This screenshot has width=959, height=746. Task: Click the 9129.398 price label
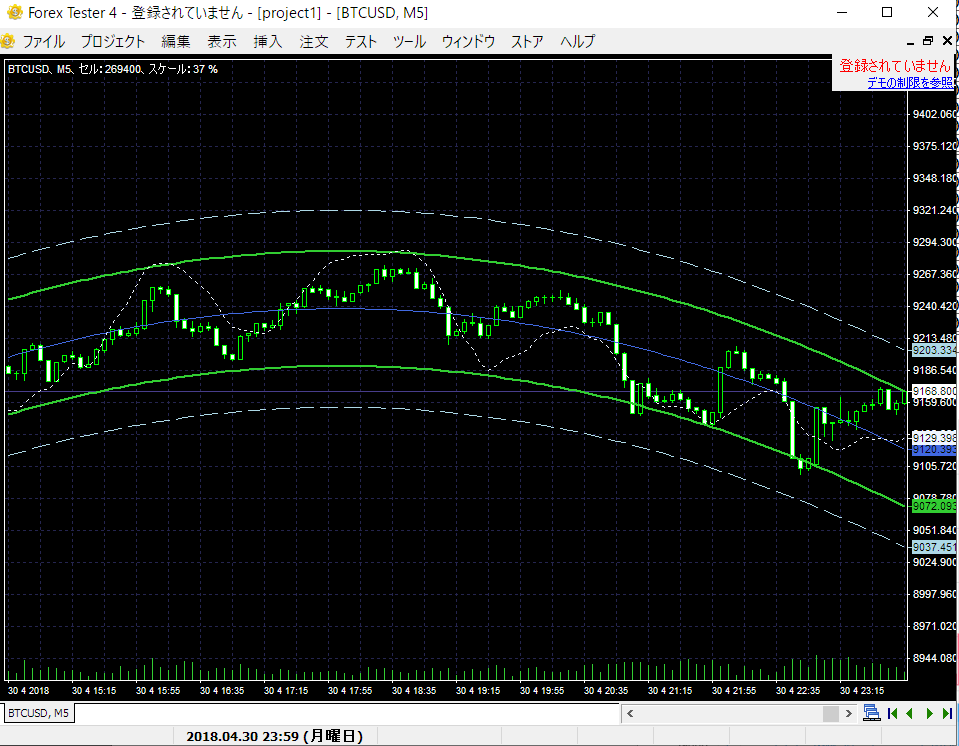click(933, 438)
